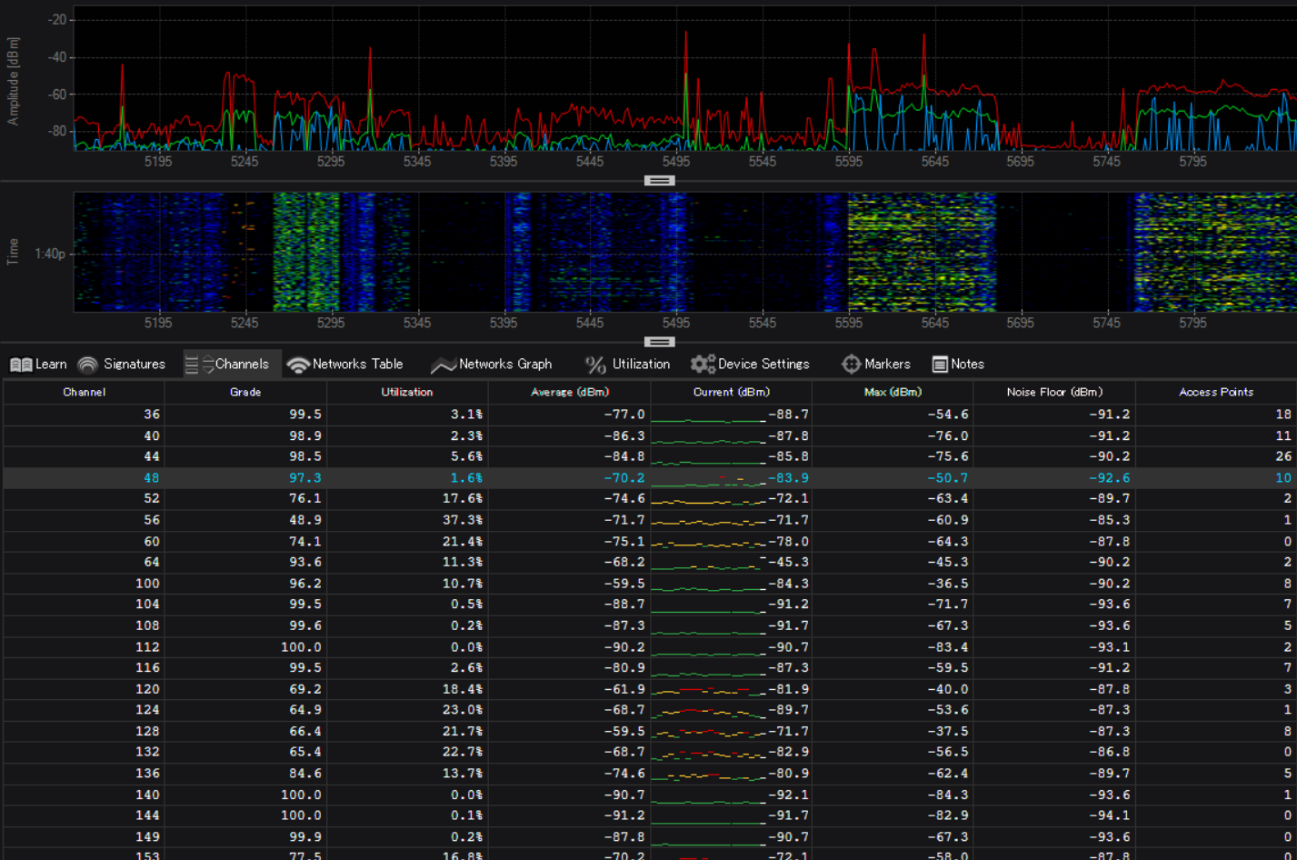Sort by Noise Floor (dBm) column header
The image size is (1297, 860).
1054,392
